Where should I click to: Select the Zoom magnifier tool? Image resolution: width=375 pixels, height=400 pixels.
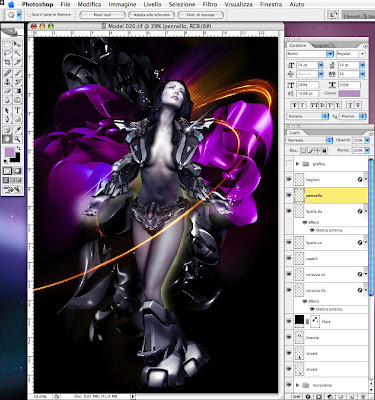tap(17, 139)
